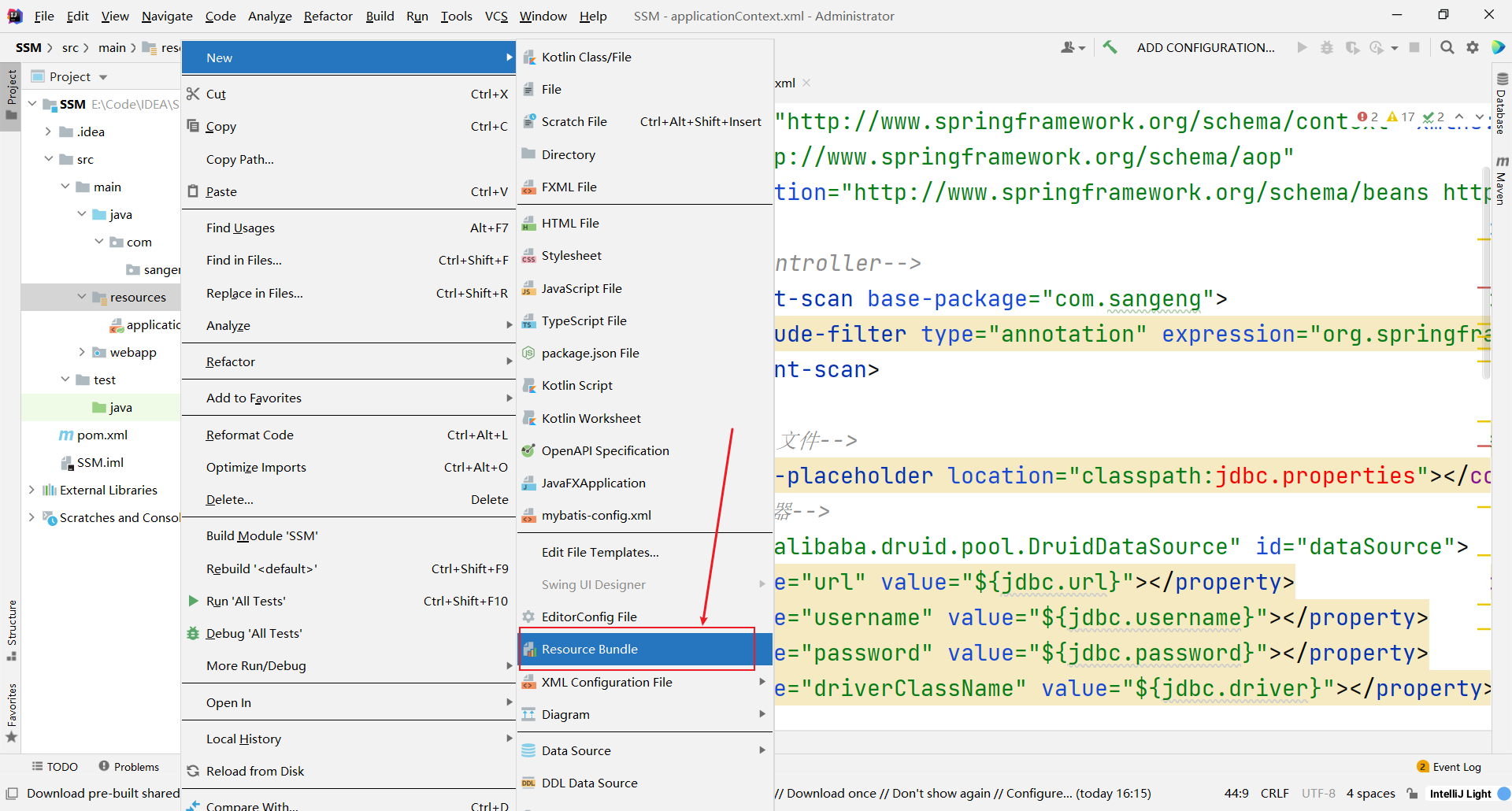The width and height of the screenshot is (1512, 811).
Task: Expand the .idea folder in project tree
Action: [x=49, y=131]
